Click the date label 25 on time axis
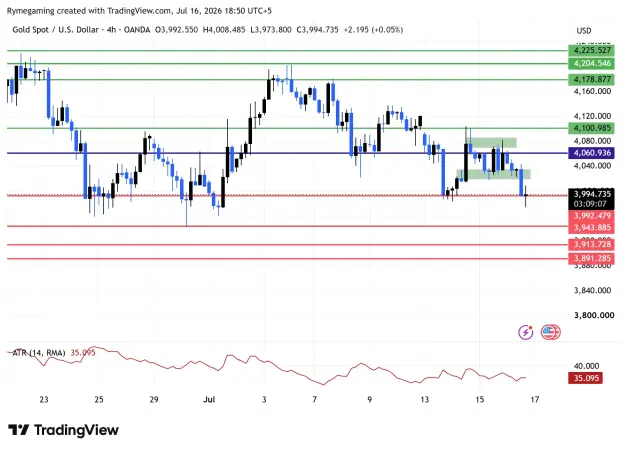Viewport: 625px width, 451px height. [x=99, y=399]
